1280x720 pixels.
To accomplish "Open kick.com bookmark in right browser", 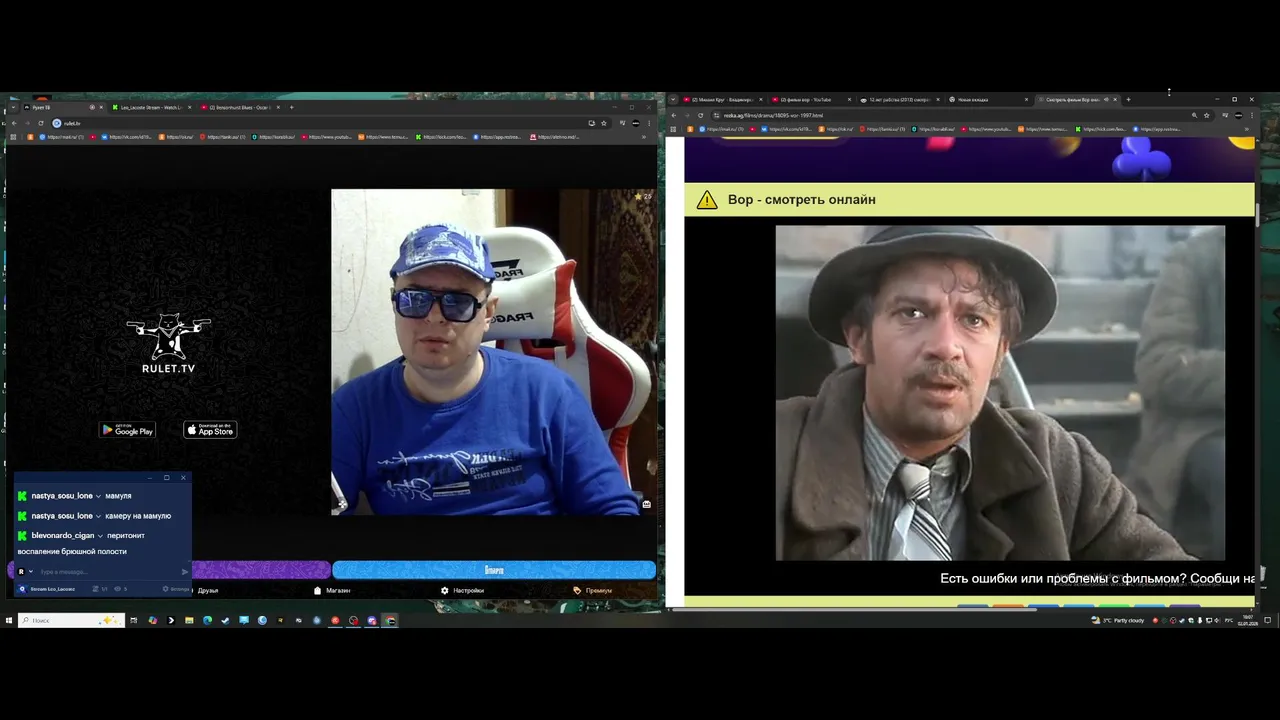I will pyautogui.click(x=1101, y=129).
